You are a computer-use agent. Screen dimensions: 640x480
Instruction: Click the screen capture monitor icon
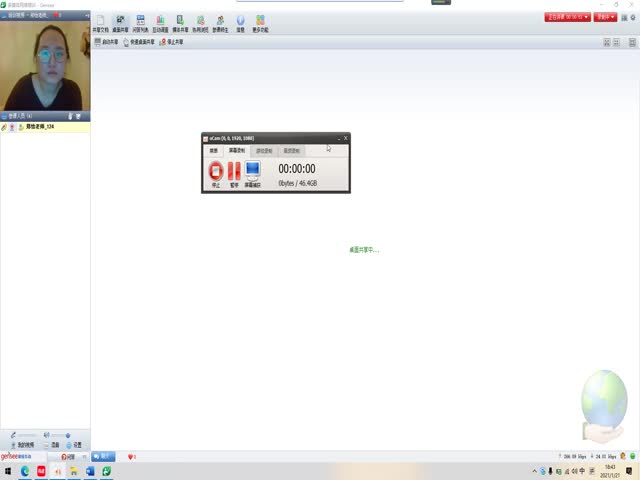(x=253, y=172)
